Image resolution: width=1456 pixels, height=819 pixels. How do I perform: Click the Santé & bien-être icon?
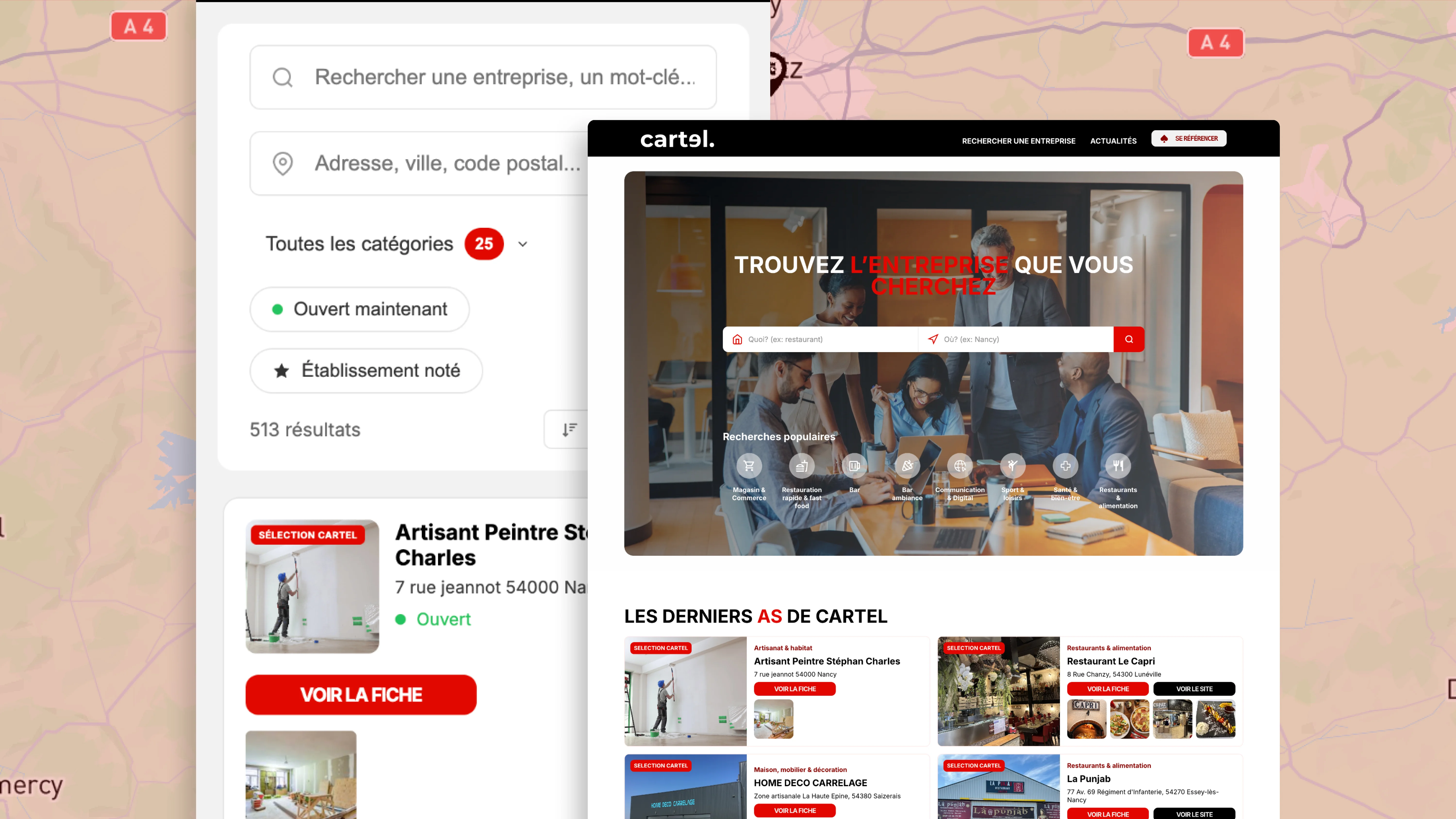click(1066, 466)
